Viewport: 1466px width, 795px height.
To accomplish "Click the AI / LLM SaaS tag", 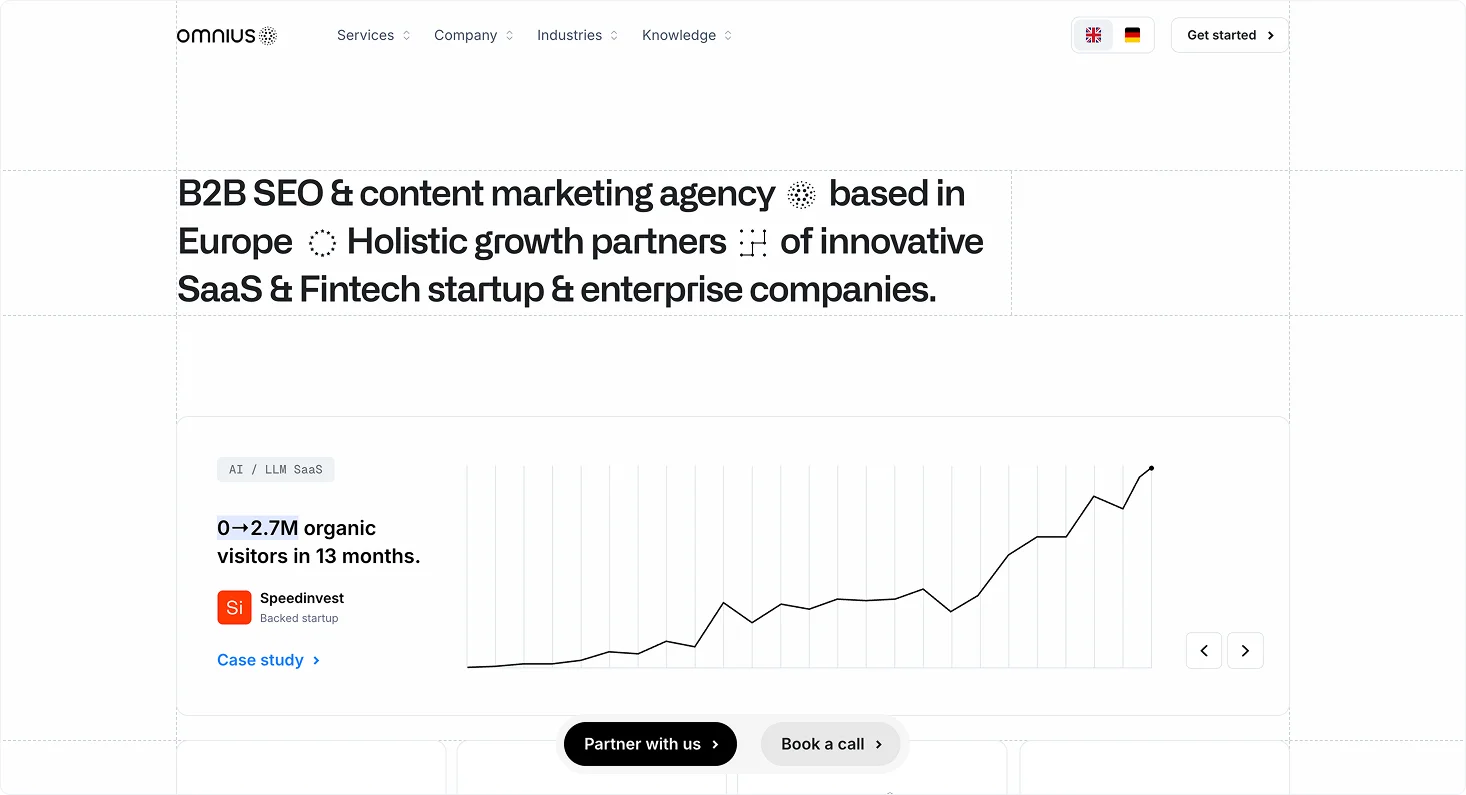I will (x=275, y=469).
